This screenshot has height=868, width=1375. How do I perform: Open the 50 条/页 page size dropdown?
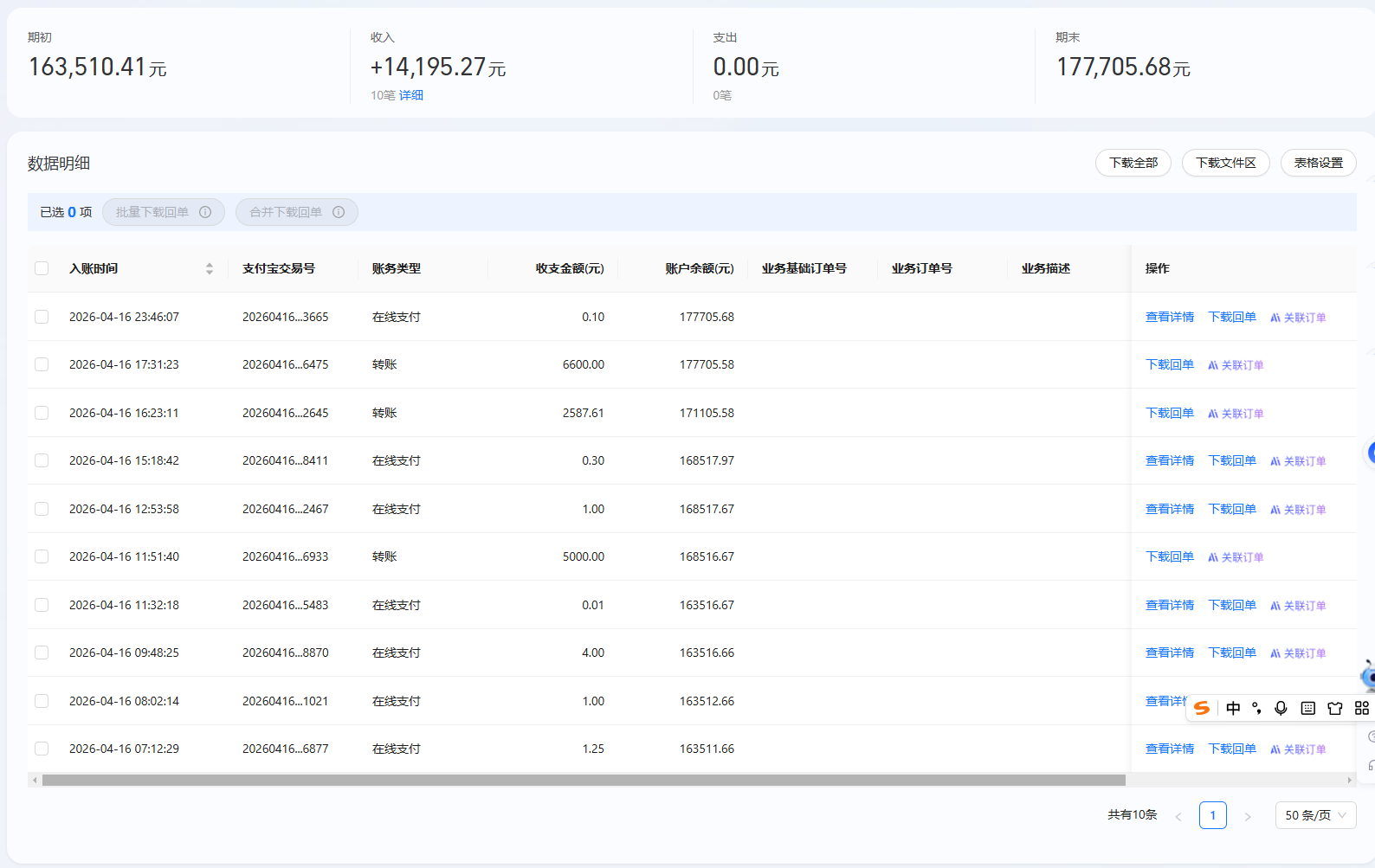1315,815
